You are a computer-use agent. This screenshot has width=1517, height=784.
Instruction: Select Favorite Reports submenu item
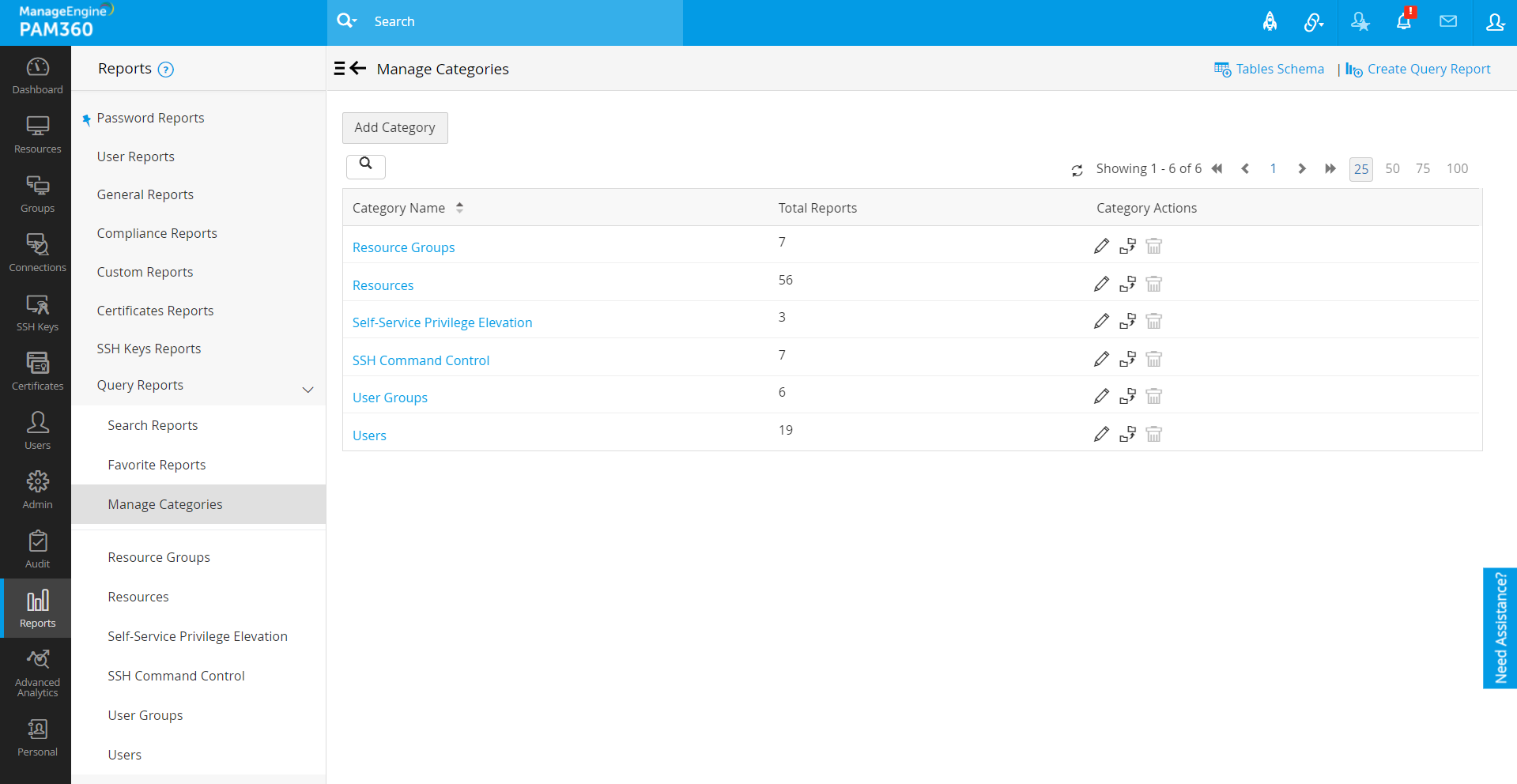pyautogui.click(x=157, y=465)
